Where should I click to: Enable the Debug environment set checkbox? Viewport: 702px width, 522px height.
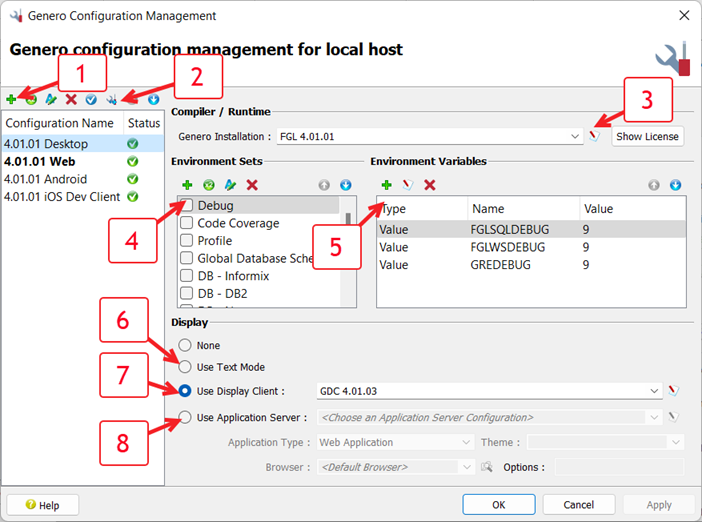(x=186, y=205)
